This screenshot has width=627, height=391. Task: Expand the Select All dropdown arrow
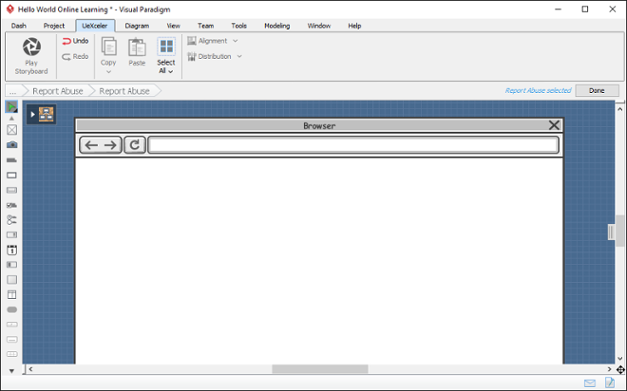171,72
